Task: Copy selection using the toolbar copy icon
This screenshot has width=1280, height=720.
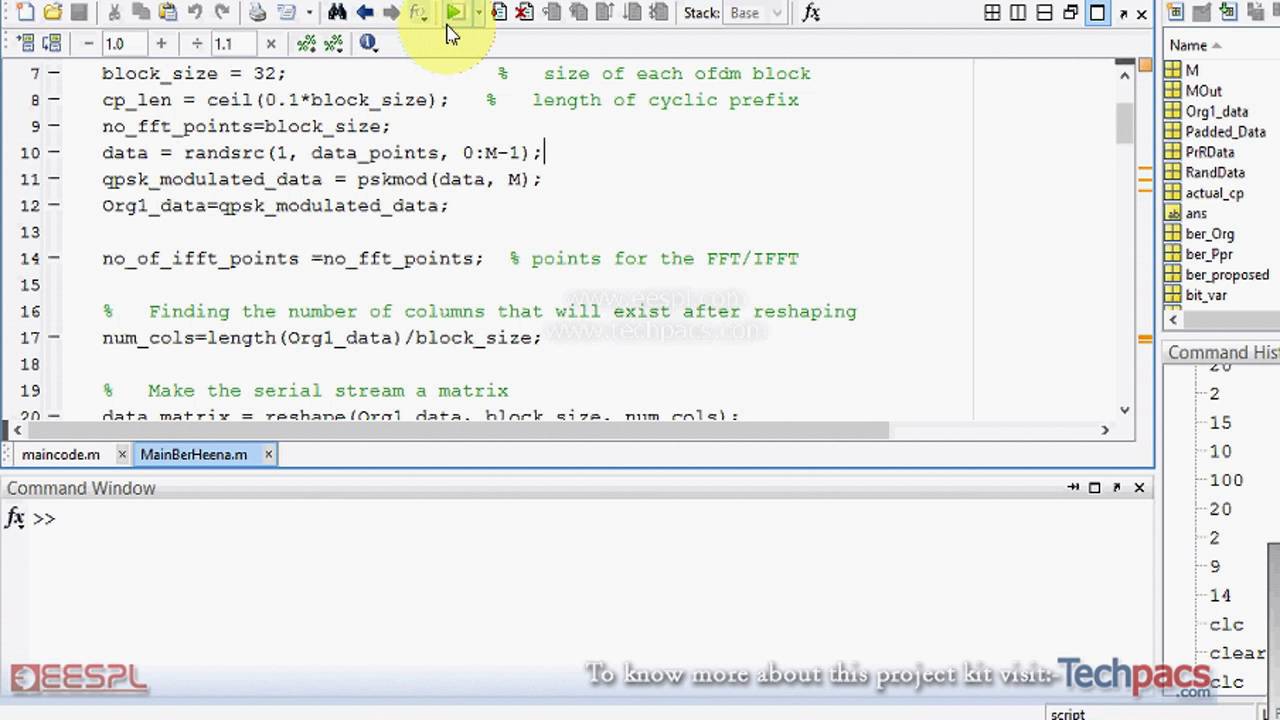Action: [x=141, y=13]
